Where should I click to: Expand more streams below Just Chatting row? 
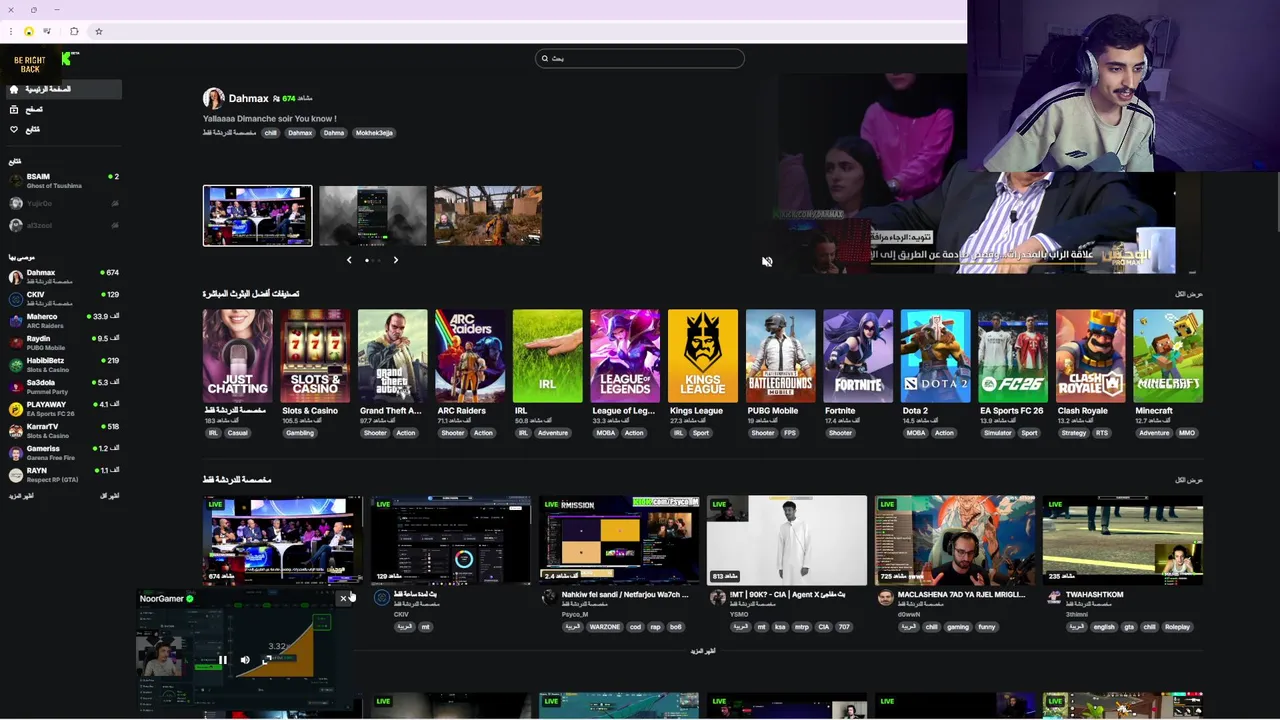[703, 651]
